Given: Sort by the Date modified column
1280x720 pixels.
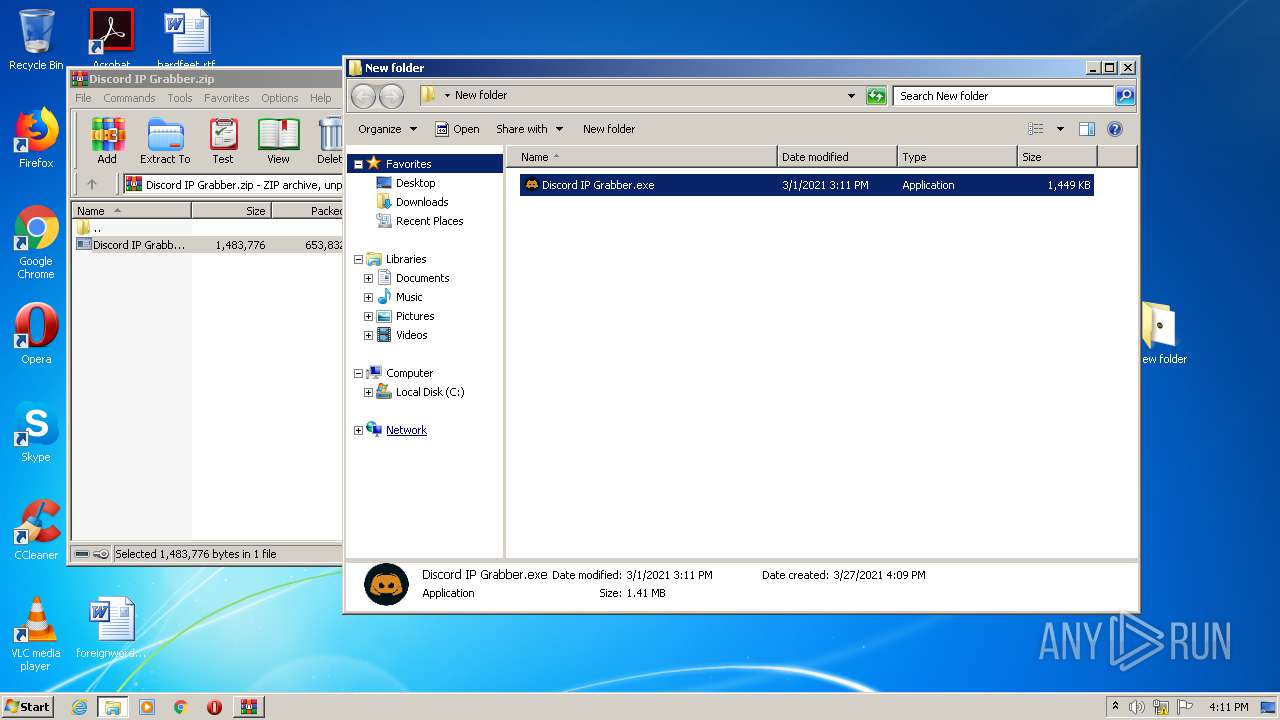Looking at the screenshot, I should pyautogui.click(x=837, y=157).
